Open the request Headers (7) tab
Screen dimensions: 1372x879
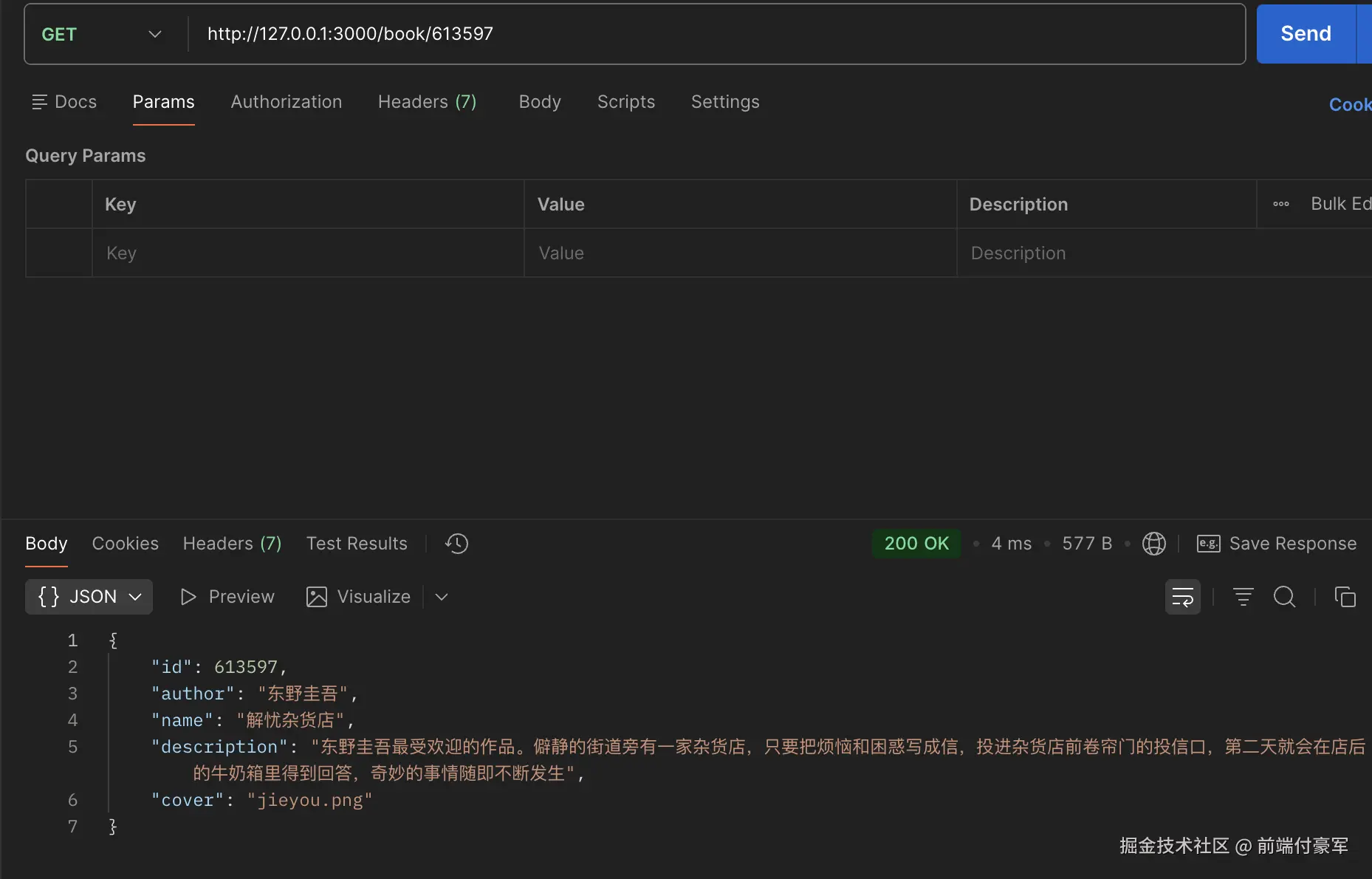428,102
